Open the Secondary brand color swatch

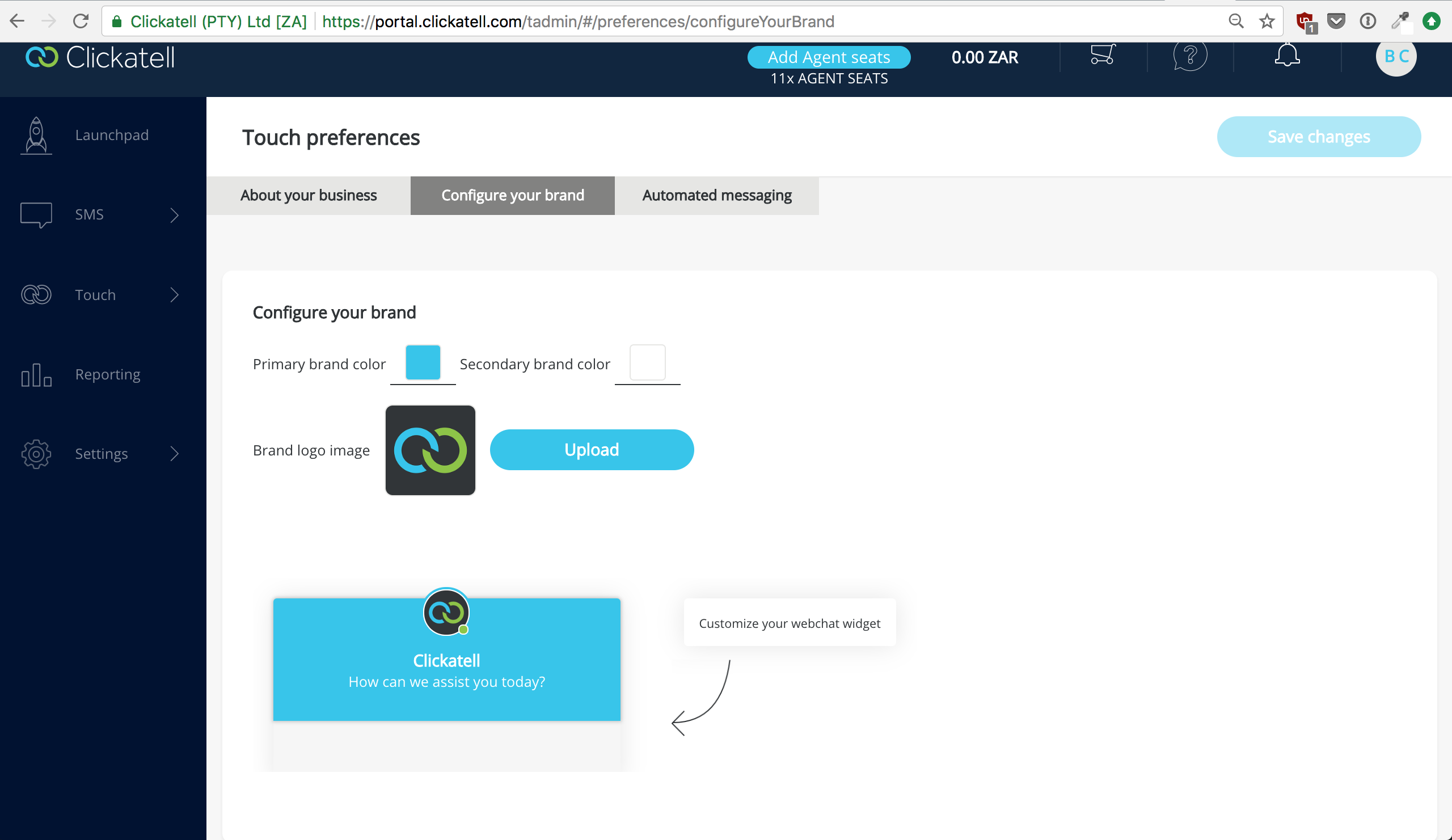click(647, 362)
